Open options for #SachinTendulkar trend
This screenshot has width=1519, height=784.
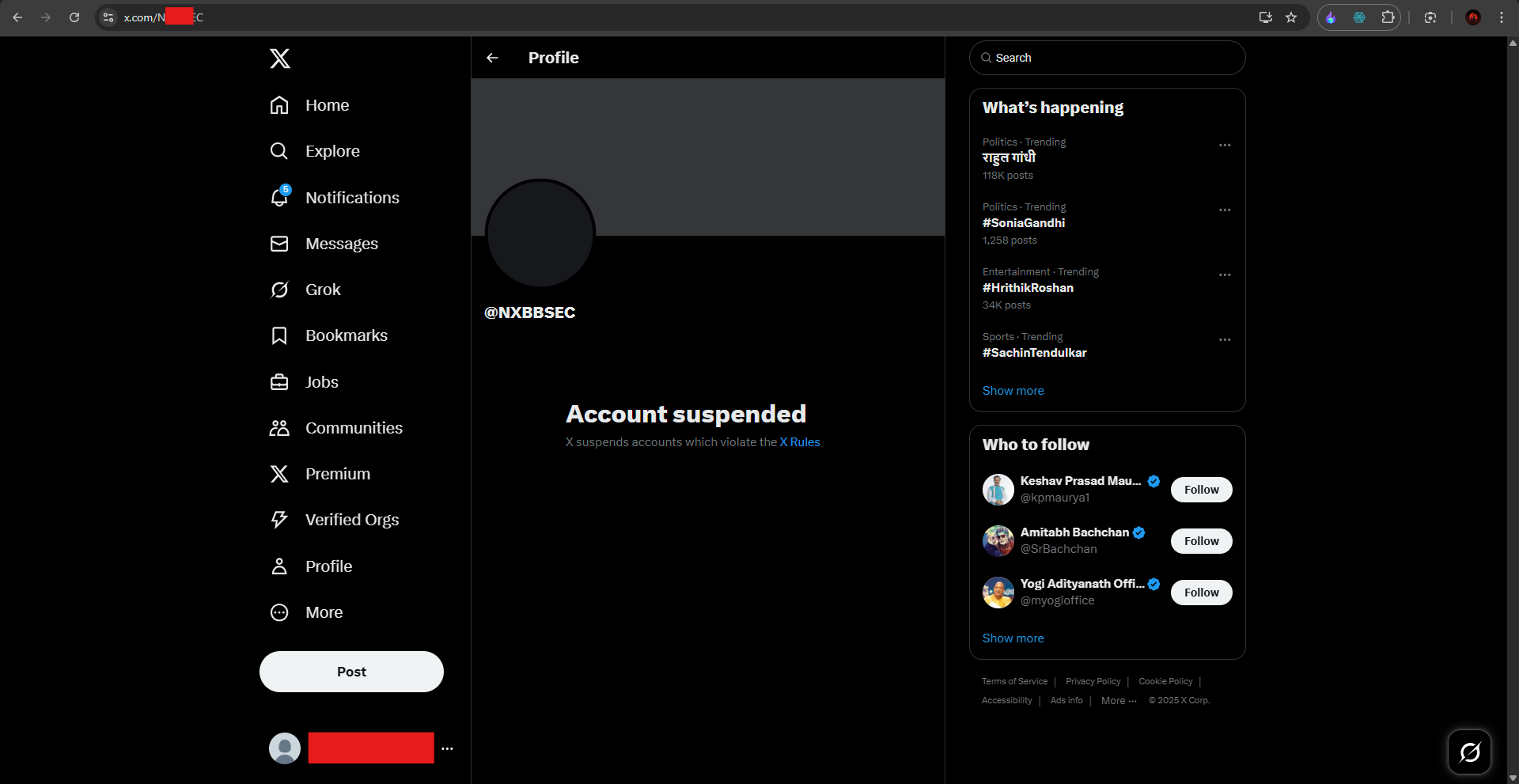[1225, 339]
